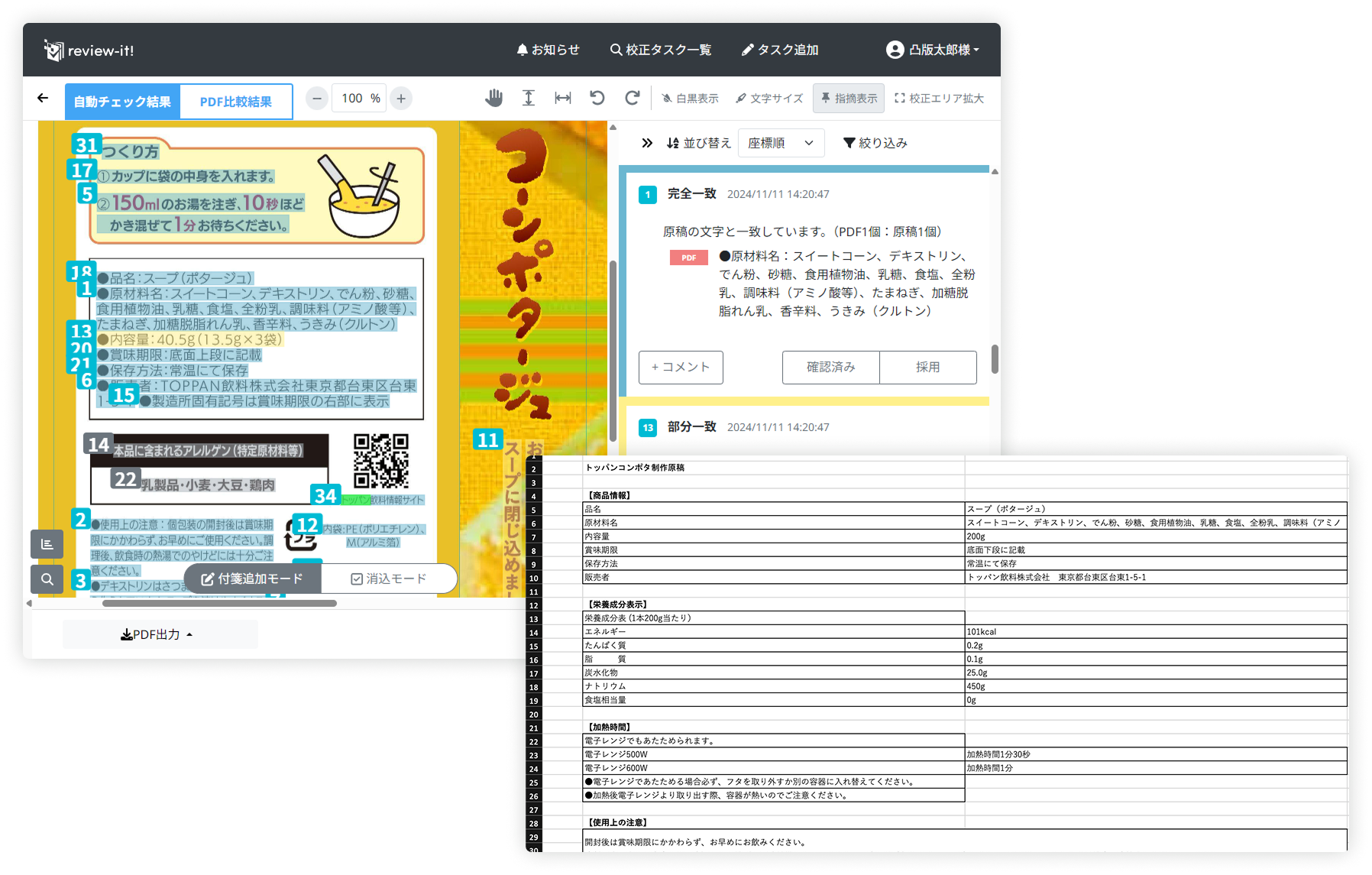Screen dimensions: 1372x875
Task: Open the 凸版太郎様 user menu
Action: [933, 50]
